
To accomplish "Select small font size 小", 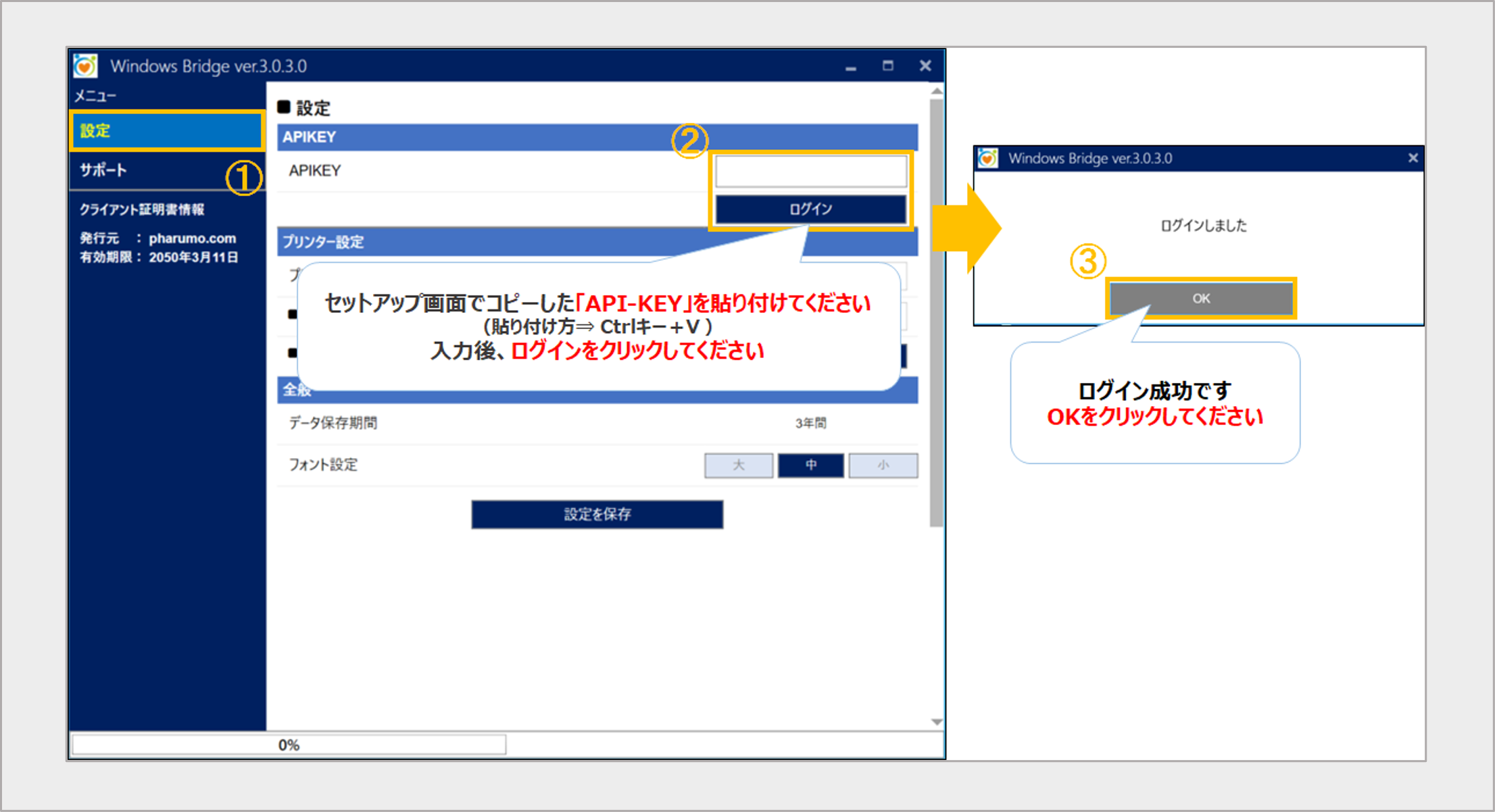I will click(883, 465).
